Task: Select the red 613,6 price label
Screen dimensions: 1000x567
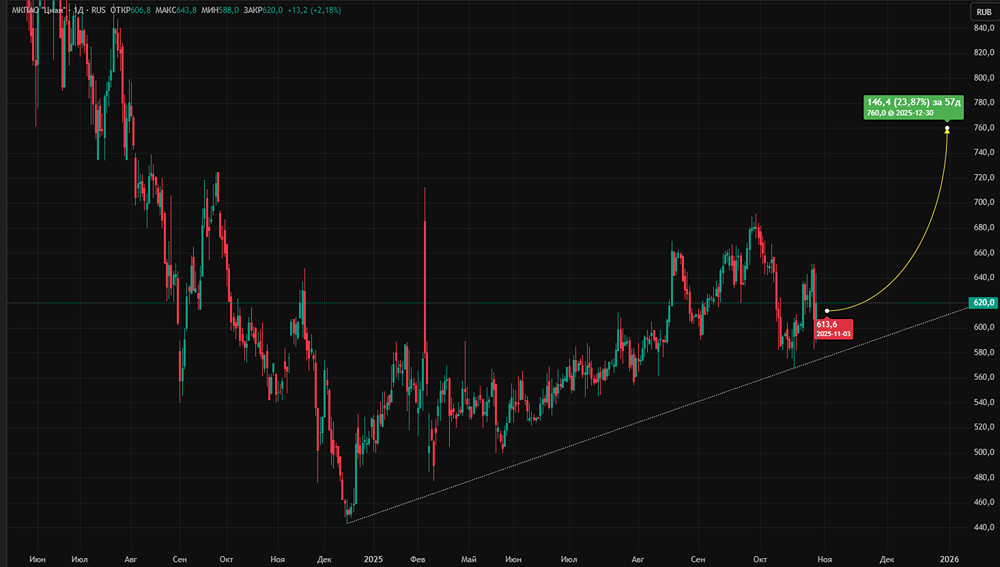Action: coord(834,328)
